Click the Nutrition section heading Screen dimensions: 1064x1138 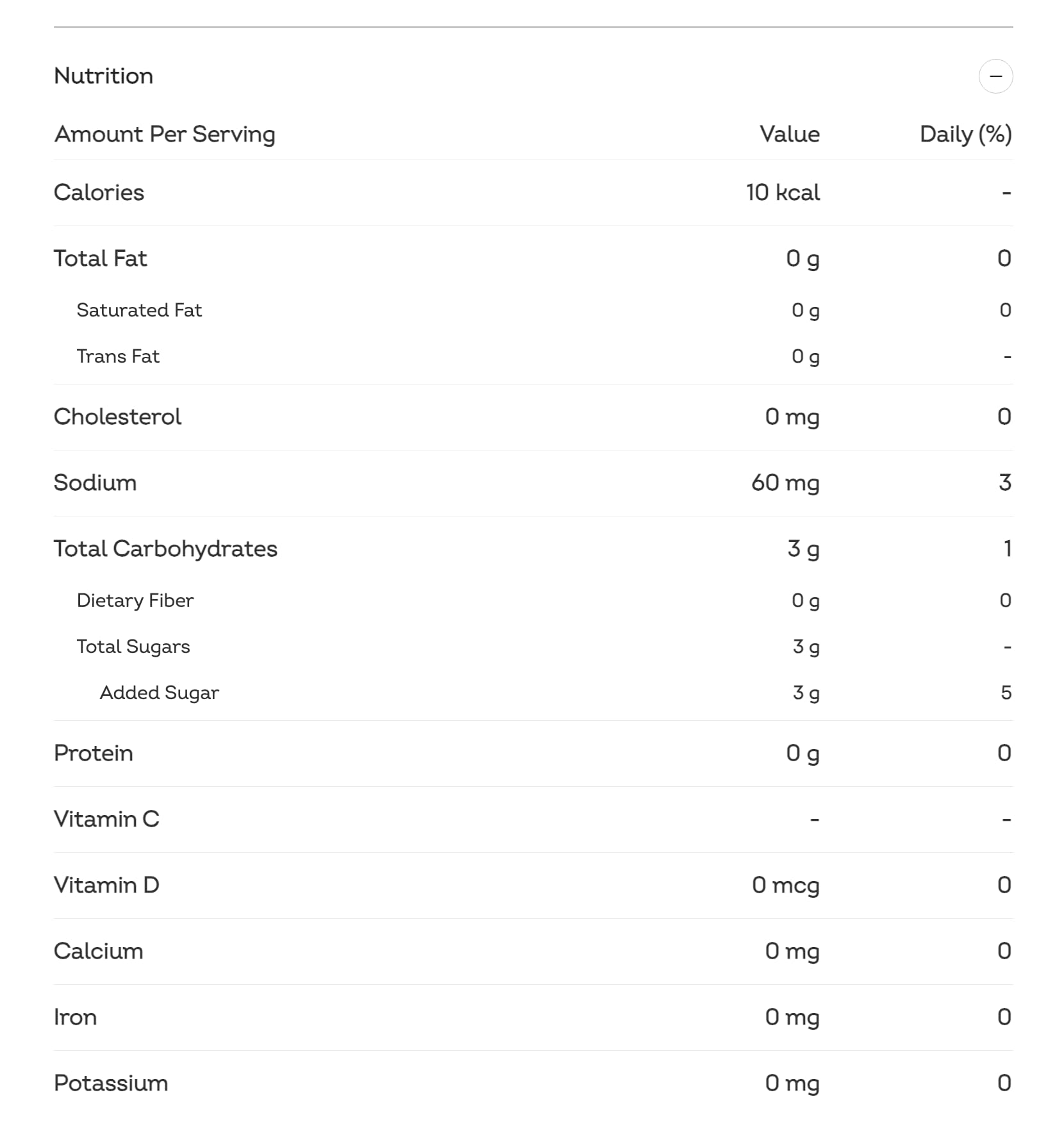click(x=104, y=76)
